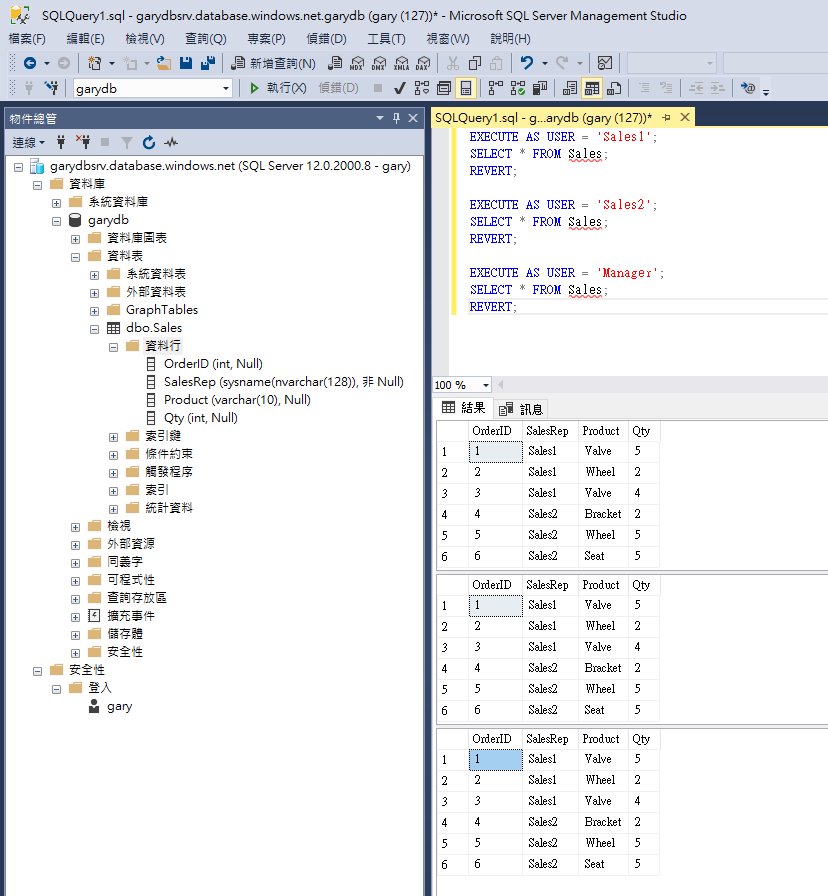Open the Undo history dropdown arrow
The image size is (828, 896).
(x=545, y=63)
